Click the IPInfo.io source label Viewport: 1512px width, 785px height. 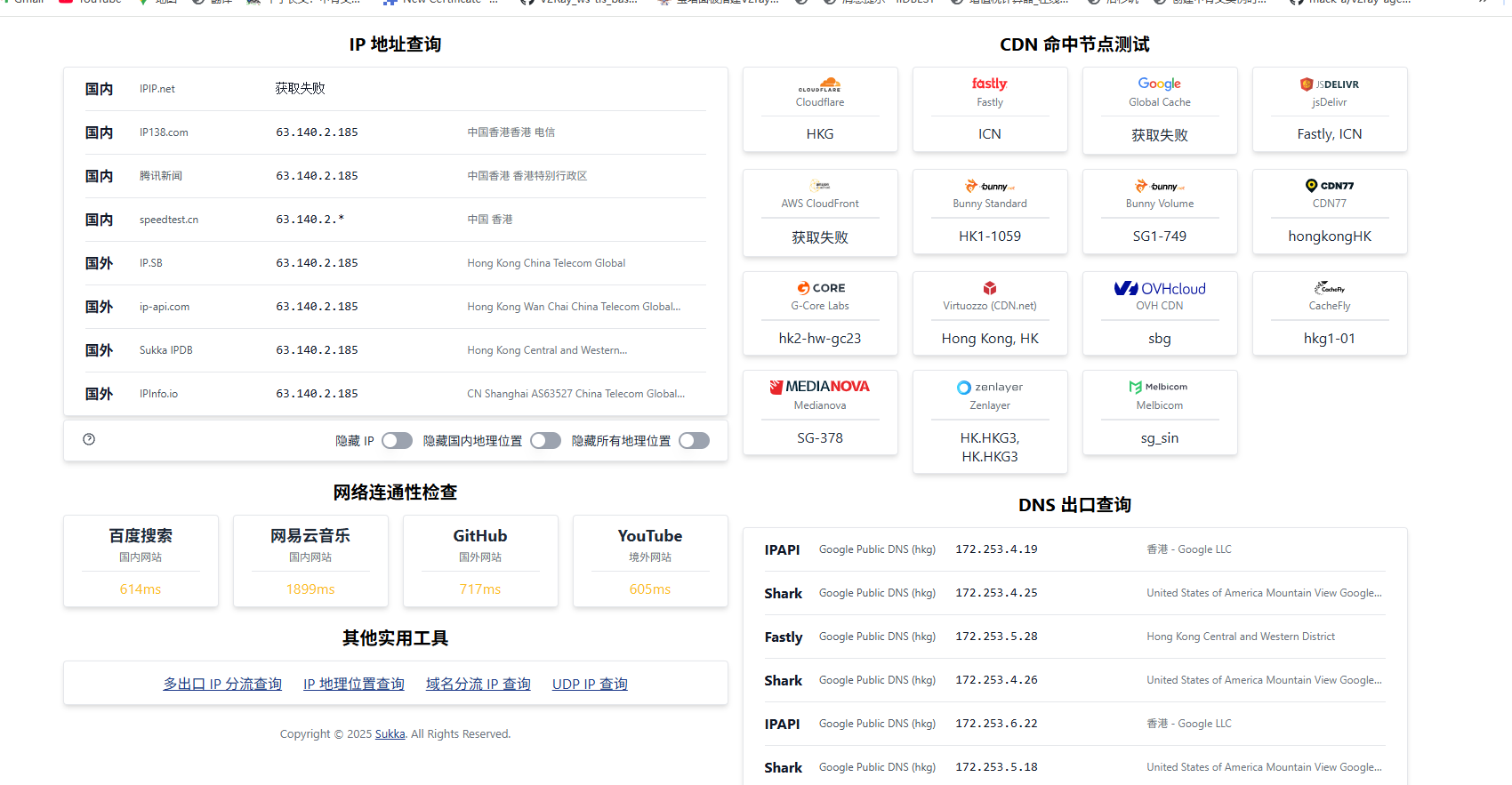pyautogui.click(x=158, y=394)
